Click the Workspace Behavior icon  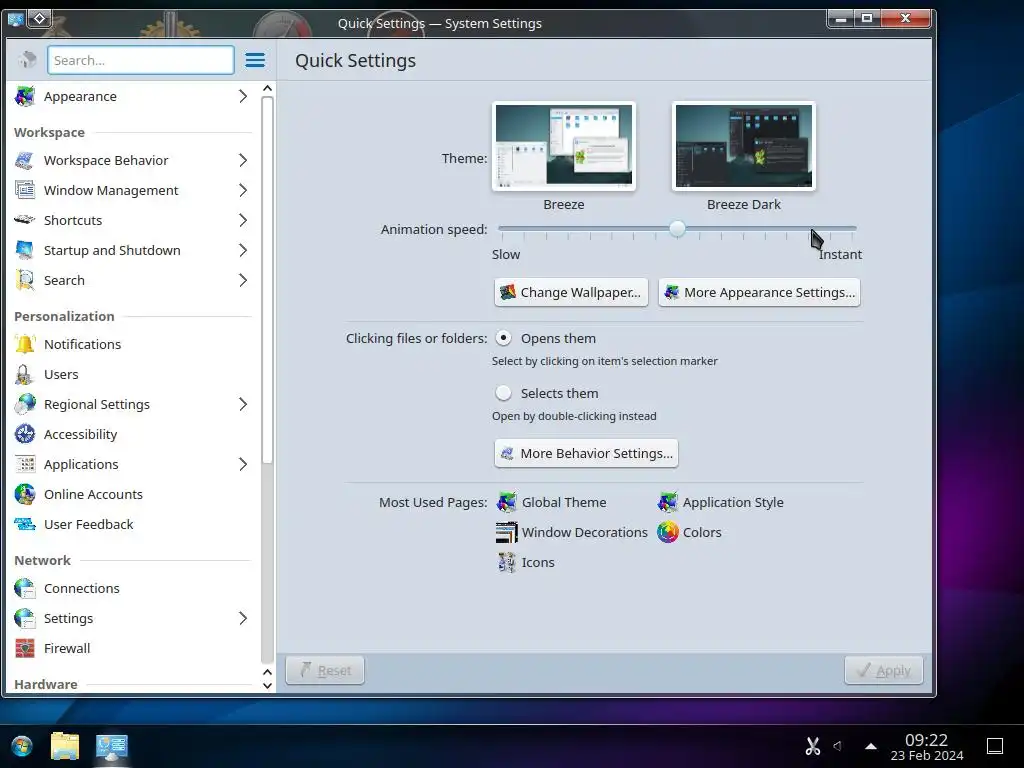[x=25, y=160]
